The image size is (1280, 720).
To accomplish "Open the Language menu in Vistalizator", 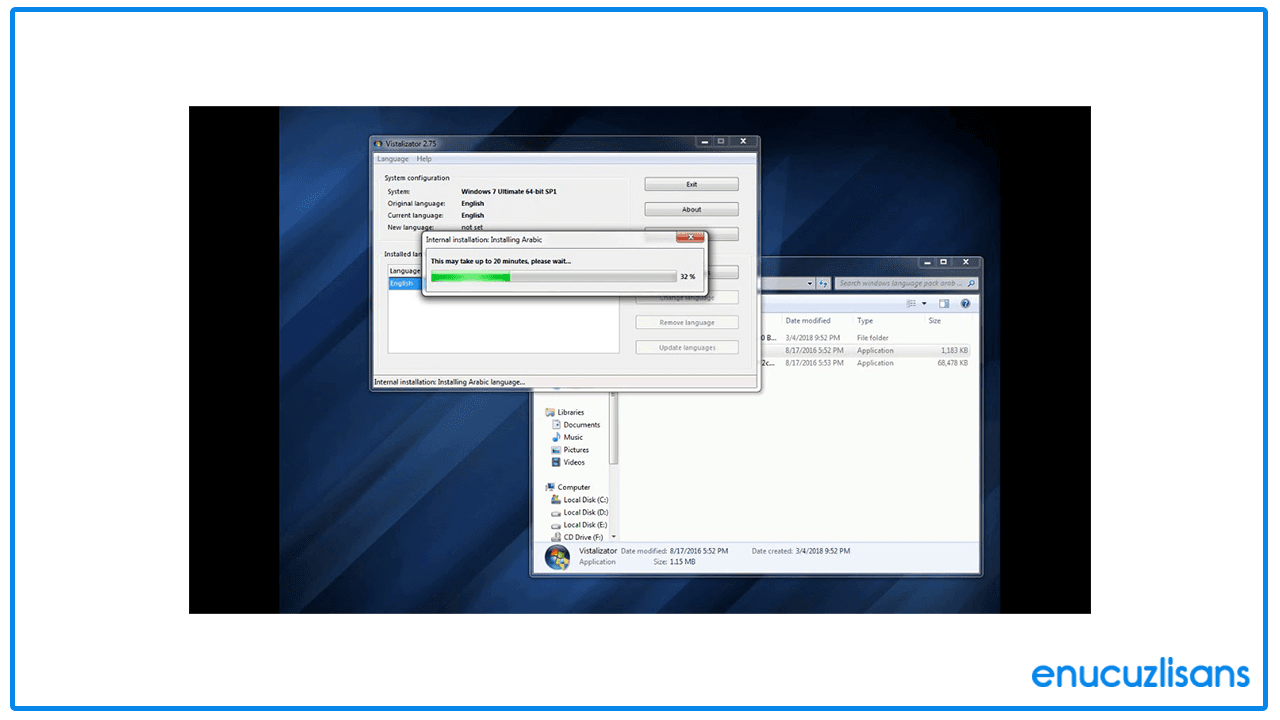I will 392,159.
